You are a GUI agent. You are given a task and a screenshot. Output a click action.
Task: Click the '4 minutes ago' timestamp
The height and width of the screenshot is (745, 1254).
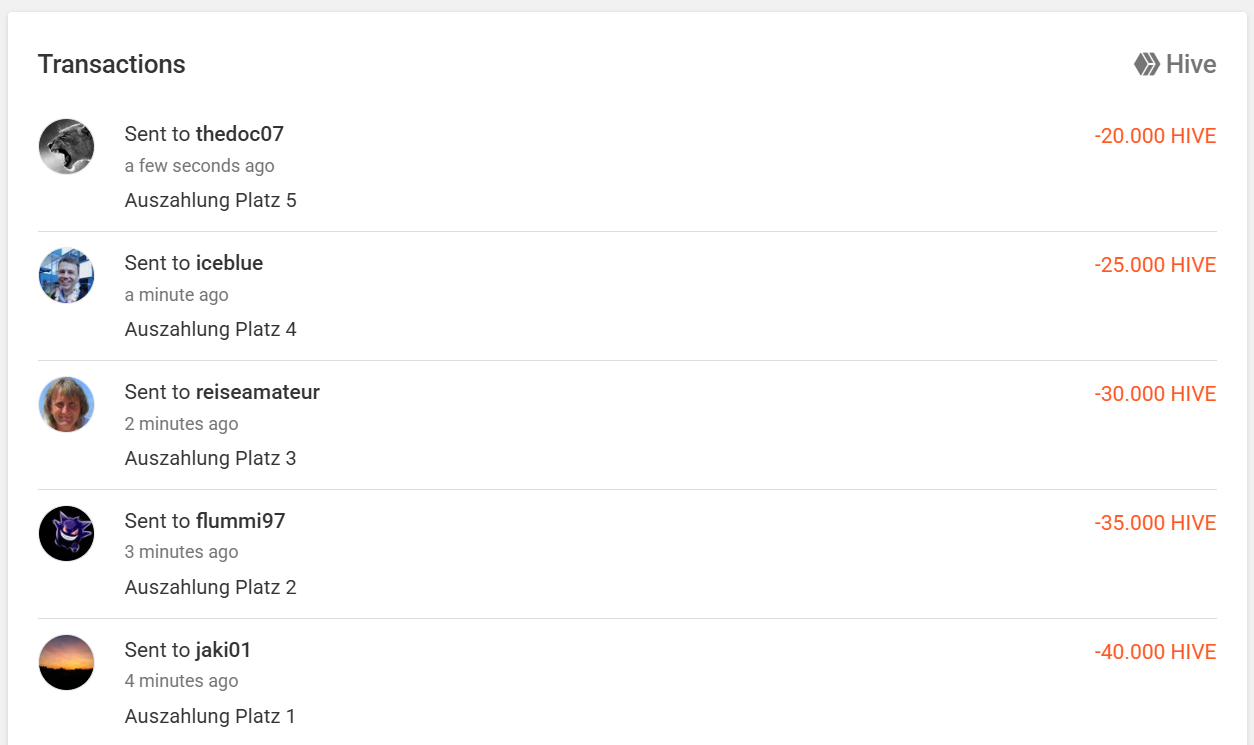[x=181, y=681]
